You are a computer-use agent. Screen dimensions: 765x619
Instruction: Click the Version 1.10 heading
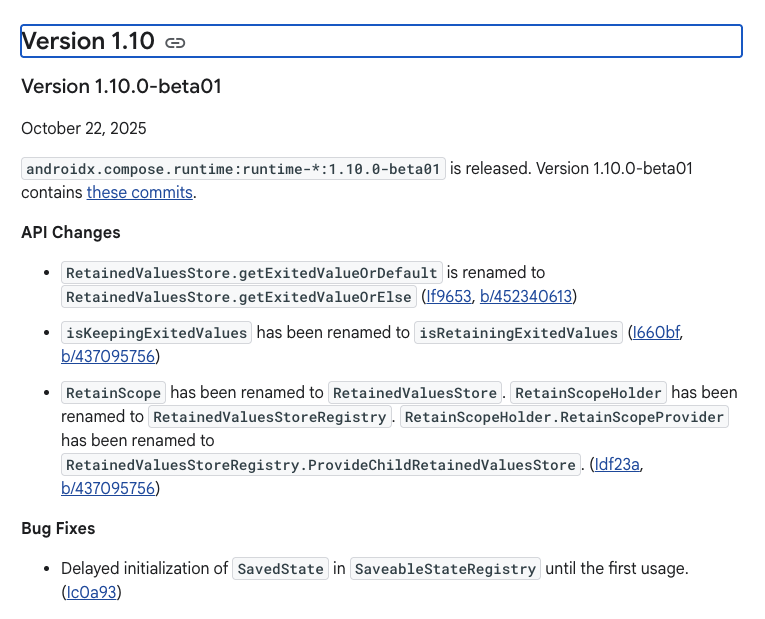88,41
